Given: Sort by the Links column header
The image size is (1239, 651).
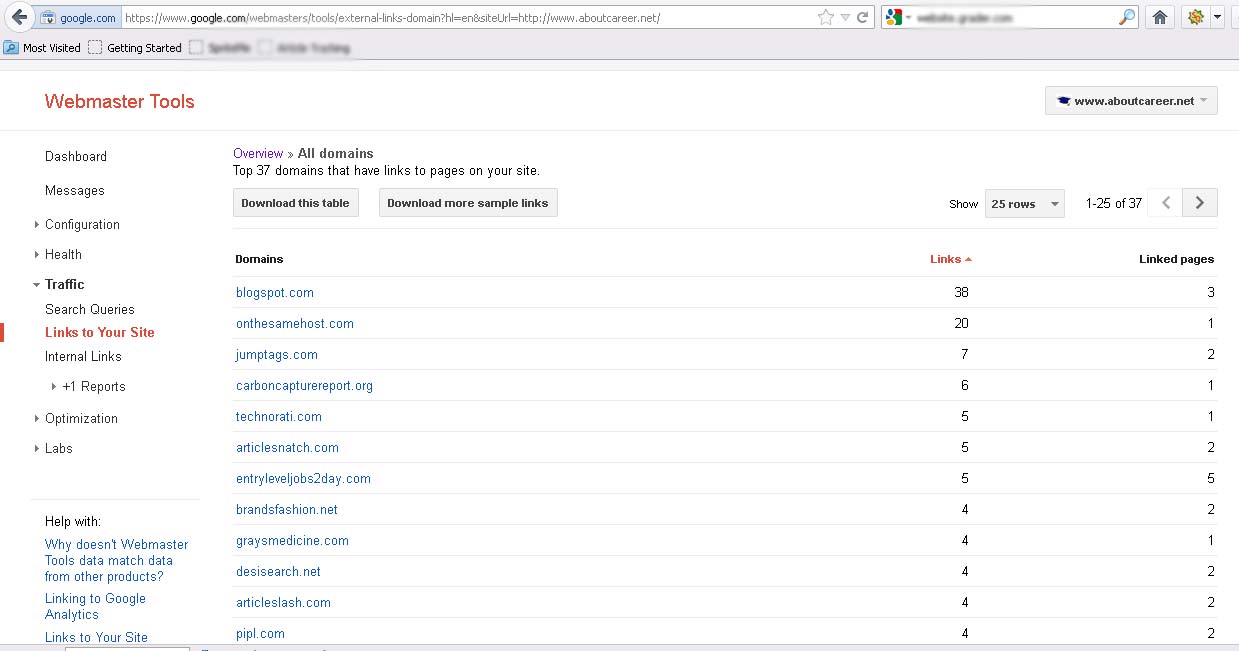Looking at the screenshot, I should 950,259.
